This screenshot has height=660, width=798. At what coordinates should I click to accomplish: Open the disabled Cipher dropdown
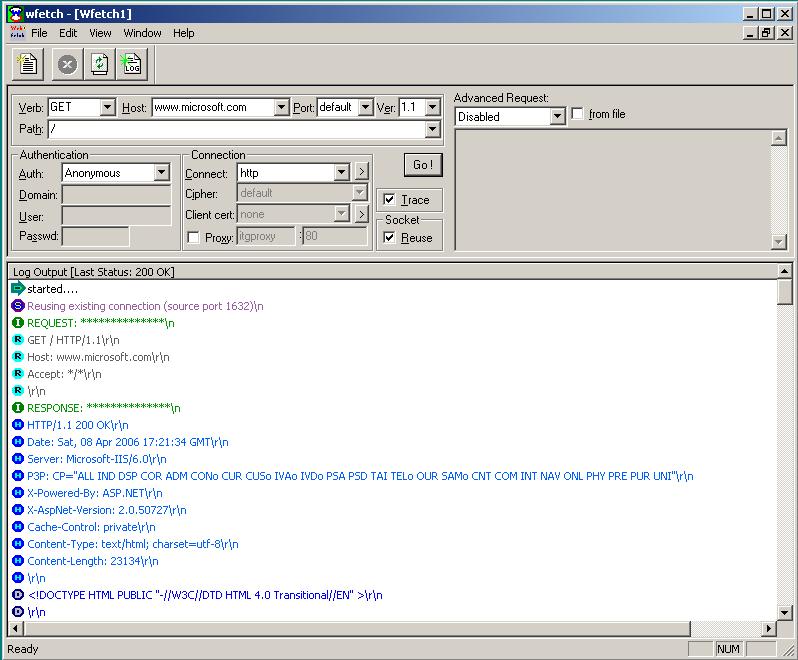(x=360, y=192)
